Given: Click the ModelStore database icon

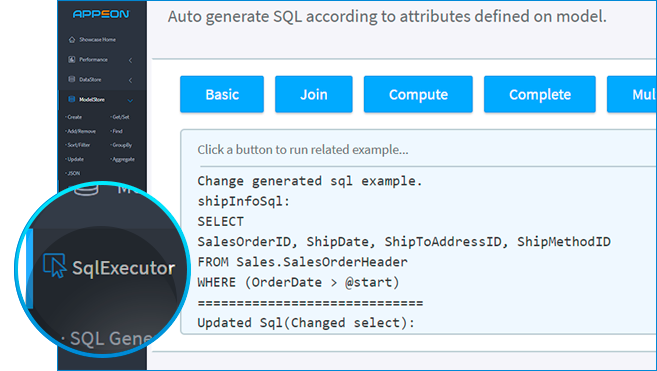Looking at the screenshot, I should (x=72, y=99).
